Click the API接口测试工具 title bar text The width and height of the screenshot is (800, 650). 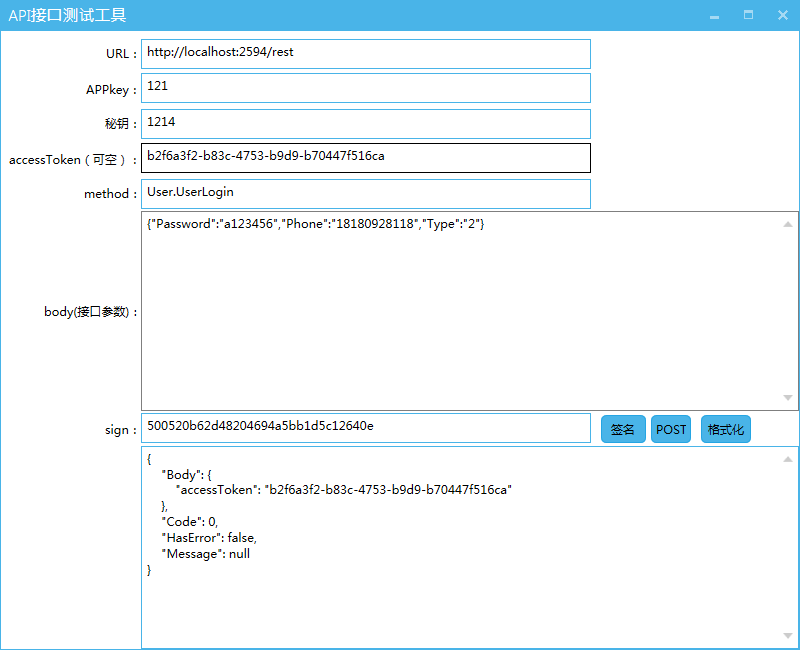(67, 16)
